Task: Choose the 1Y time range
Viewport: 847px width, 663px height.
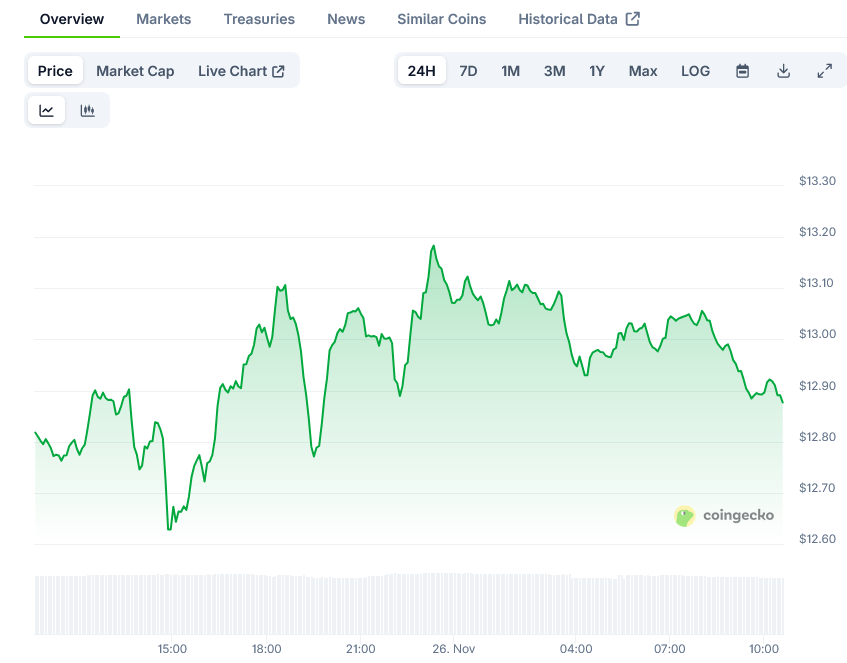Action: click(x=597, y=71)
